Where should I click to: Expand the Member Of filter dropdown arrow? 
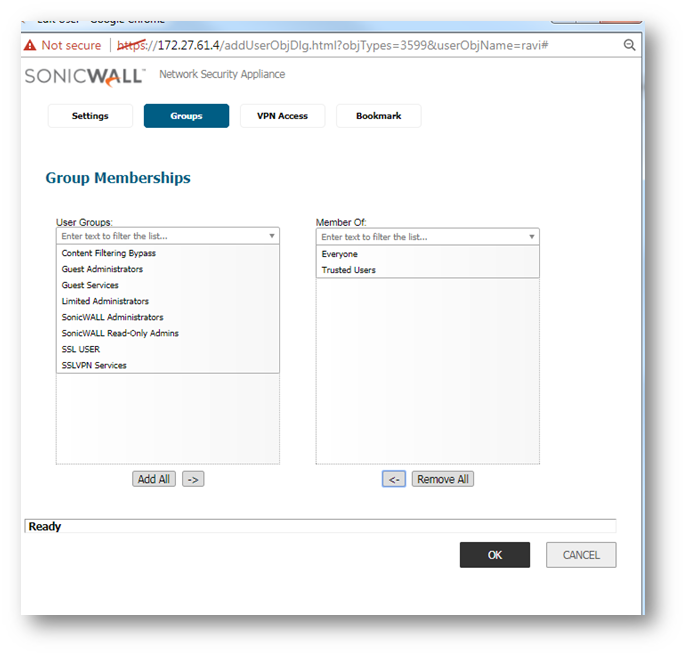point(531,237)
